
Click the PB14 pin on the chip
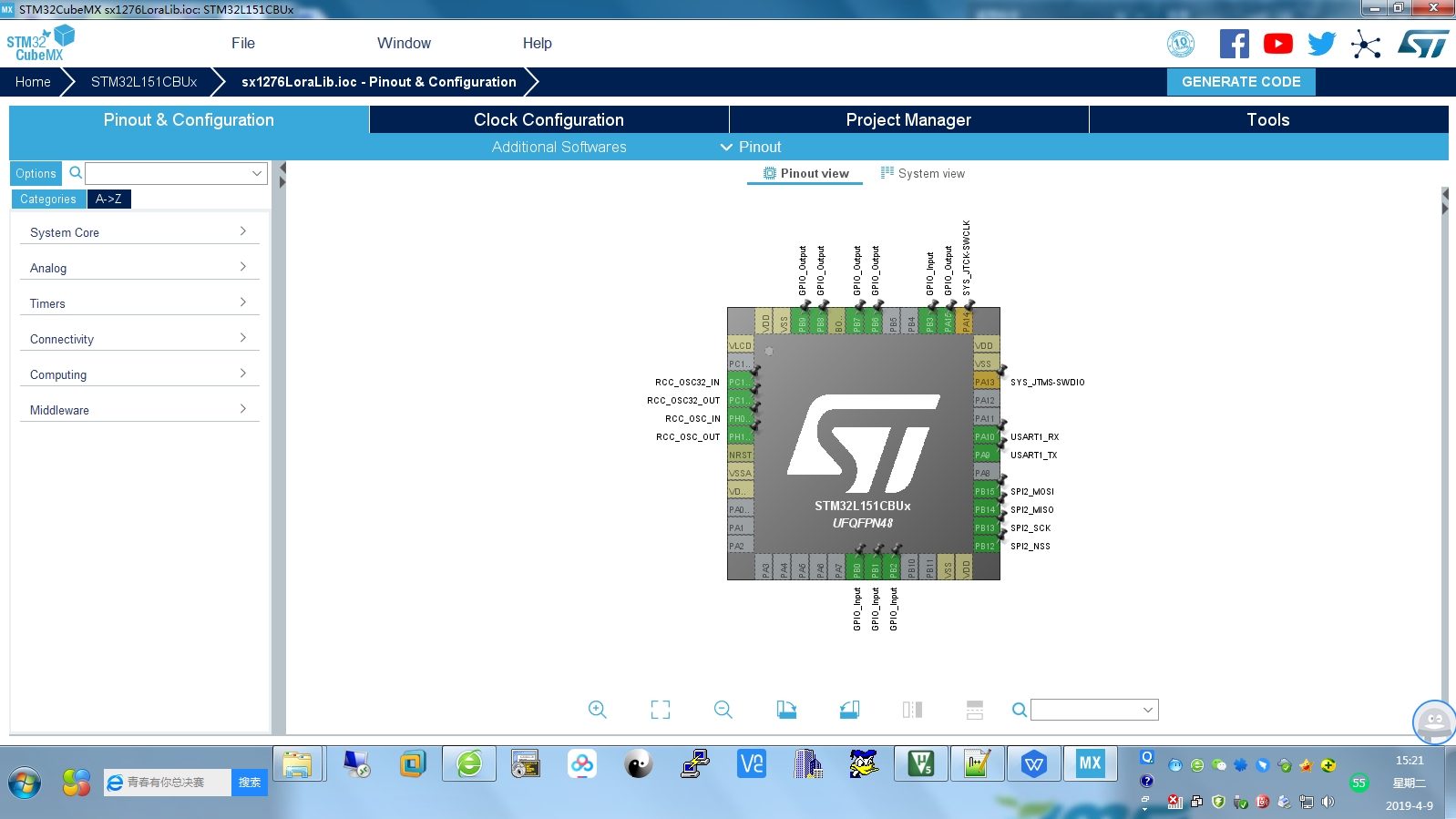click(986, 509)
